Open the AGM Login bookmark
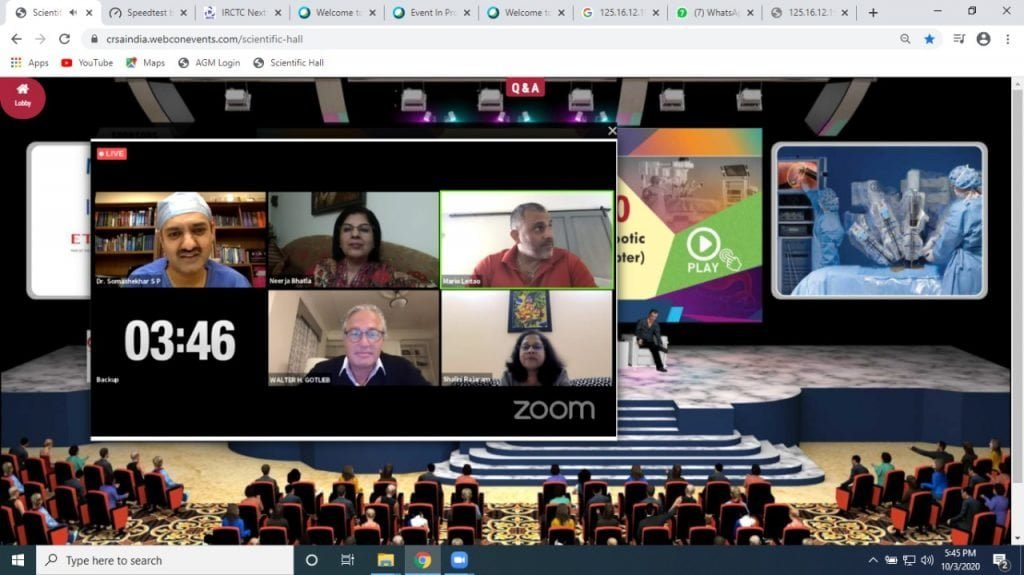This screenshot has width=1024, height=575. coord(208,63)
